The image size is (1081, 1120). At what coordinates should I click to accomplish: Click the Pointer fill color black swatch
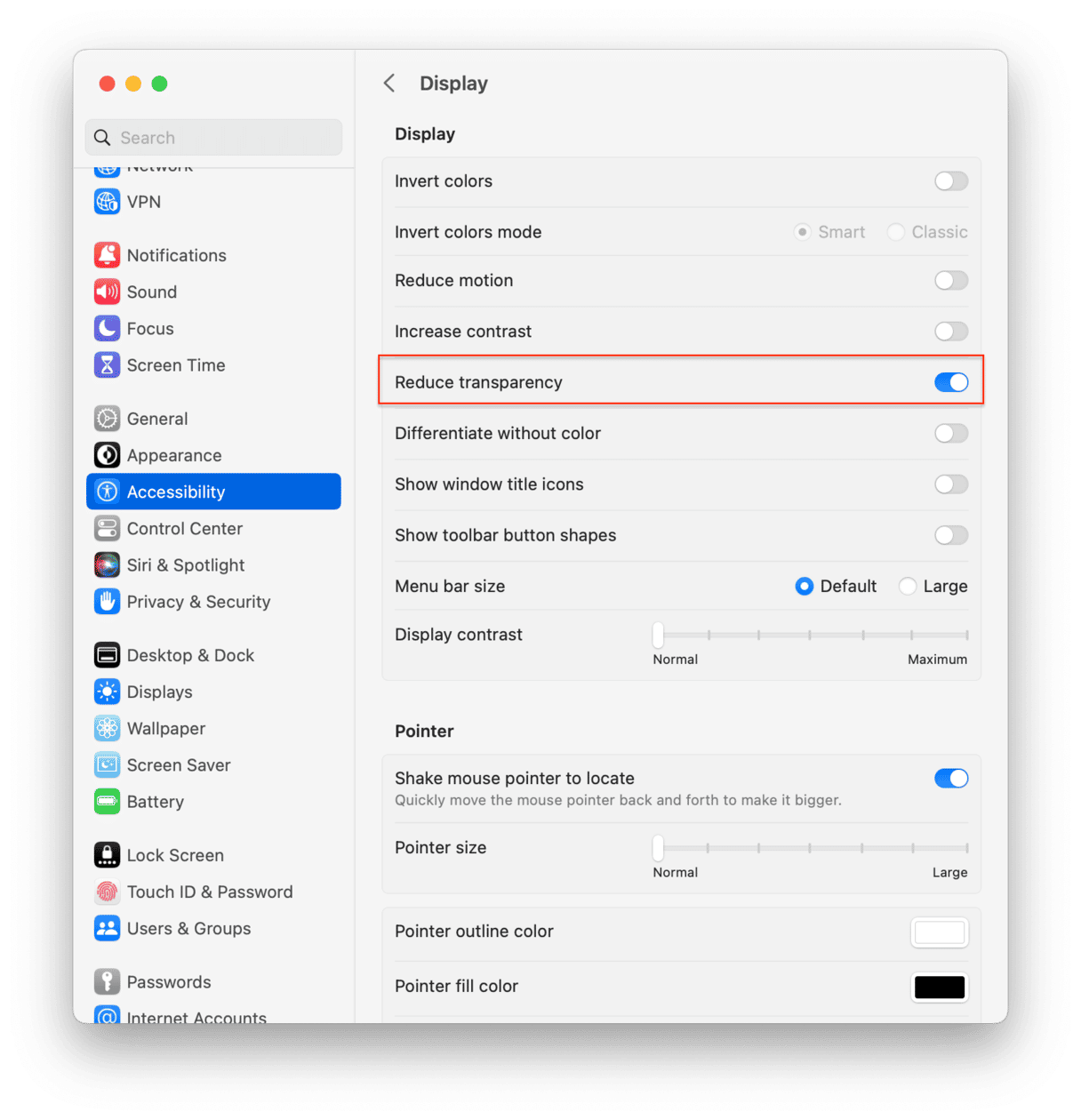coord(940,988)
